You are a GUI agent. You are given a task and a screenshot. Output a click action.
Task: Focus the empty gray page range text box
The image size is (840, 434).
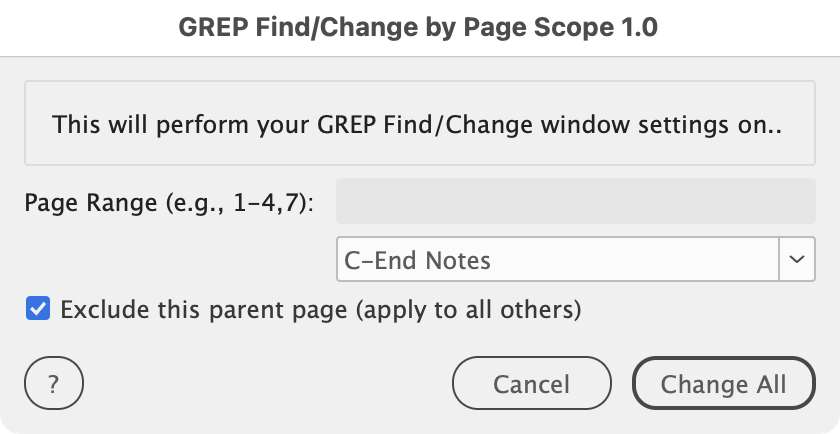point(575,204)
